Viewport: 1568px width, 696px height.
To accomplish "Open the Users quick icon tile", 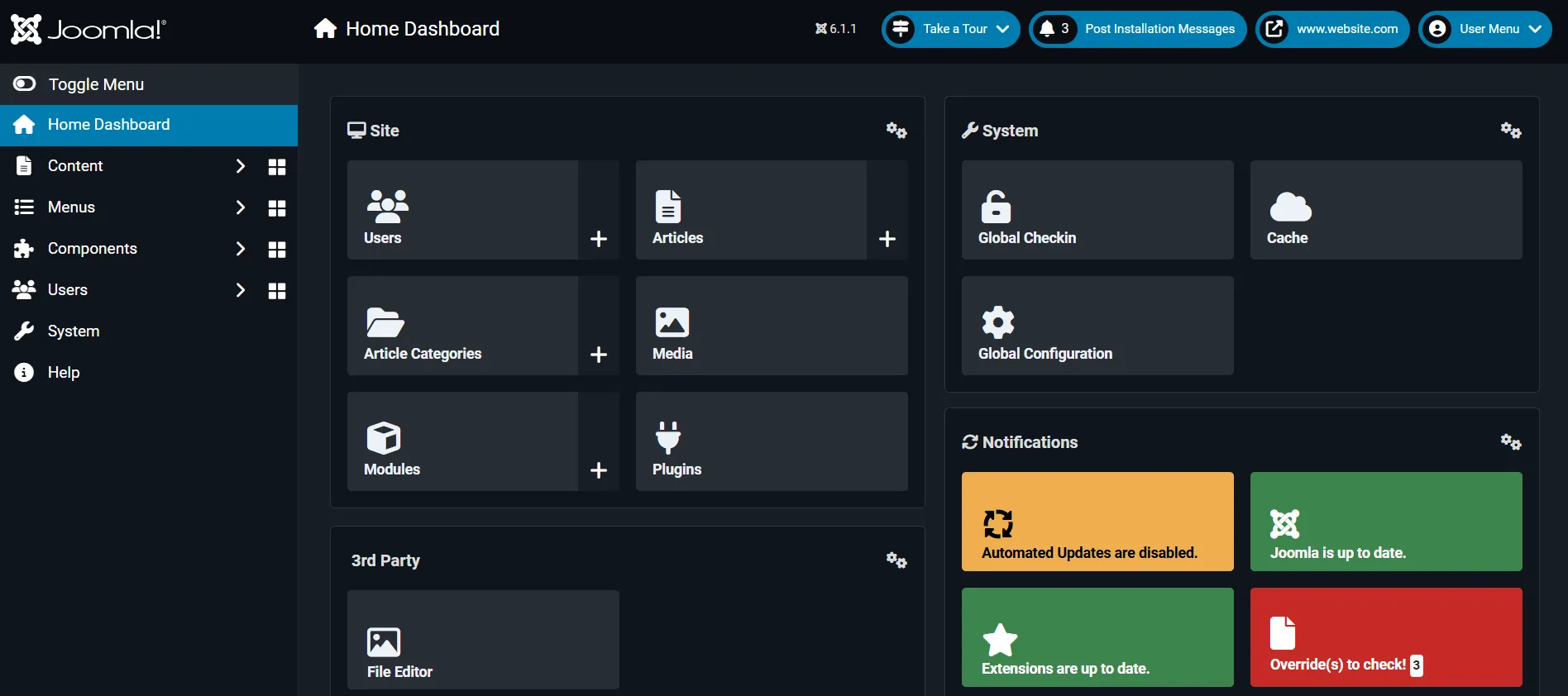I will pos(462,210).
